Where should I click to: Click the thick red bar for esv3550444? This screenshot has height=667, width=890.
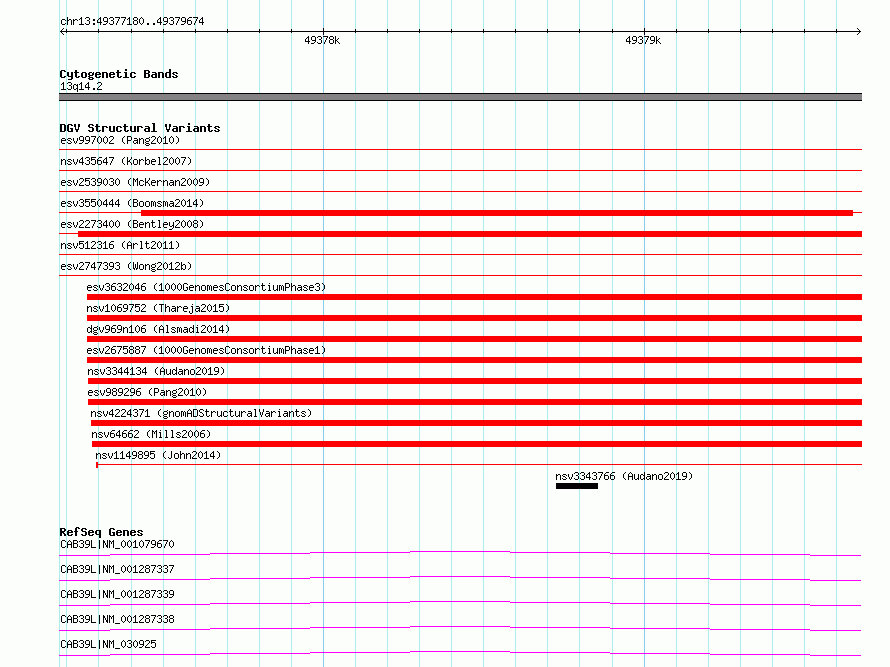tap(497, 213)
